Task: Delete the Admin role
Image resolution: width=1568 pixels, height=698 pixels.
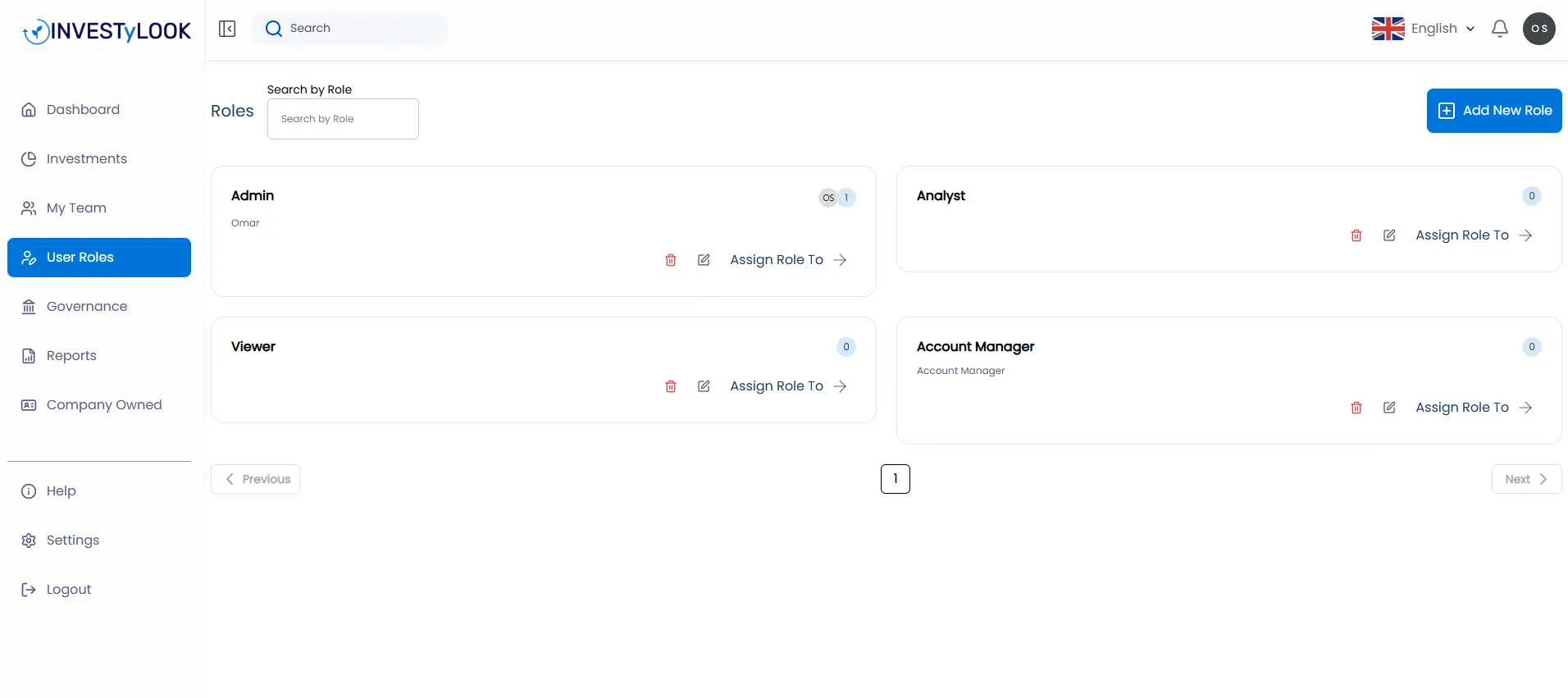Action: point(671,260)
